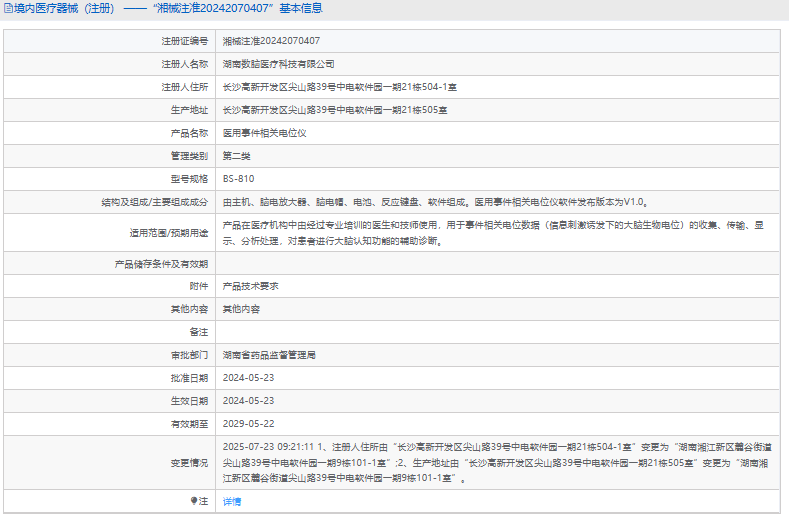Click the 适用范围/预期用途 label
Screen dimensions: 789x515
pos(169,233)
